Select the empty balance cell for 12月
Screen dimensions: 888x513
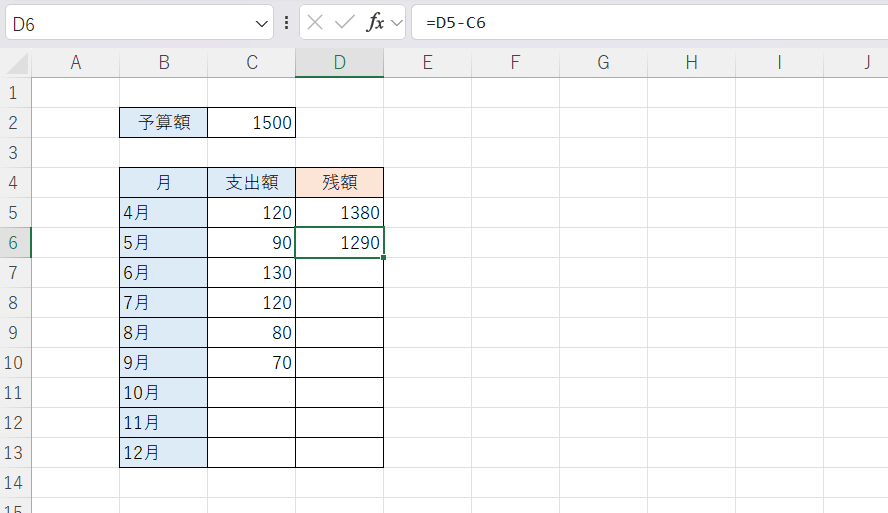click(339, 452)
